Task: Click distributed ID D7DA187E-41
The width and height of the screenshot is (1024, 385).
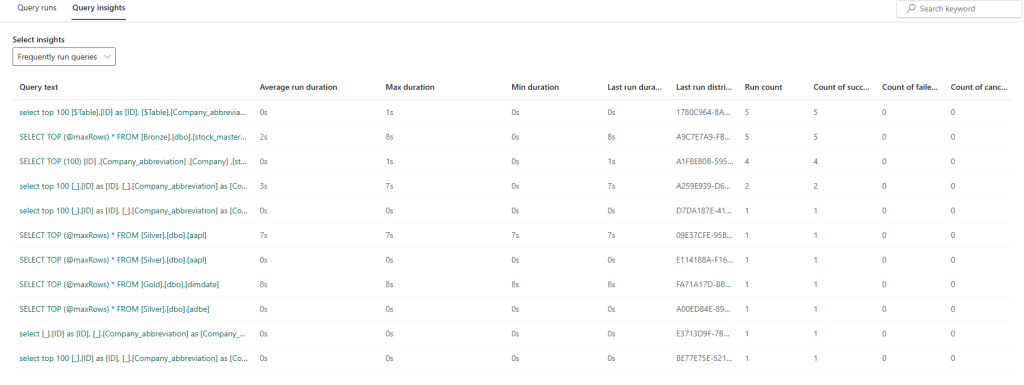Action: coord(705,211)
